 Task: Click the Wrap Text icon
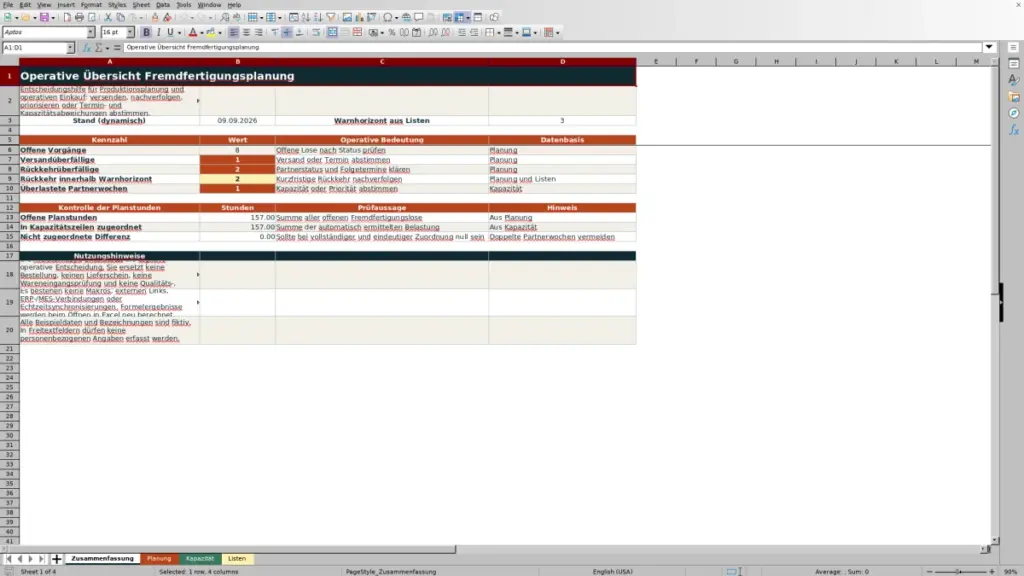[x=316, y=33]
